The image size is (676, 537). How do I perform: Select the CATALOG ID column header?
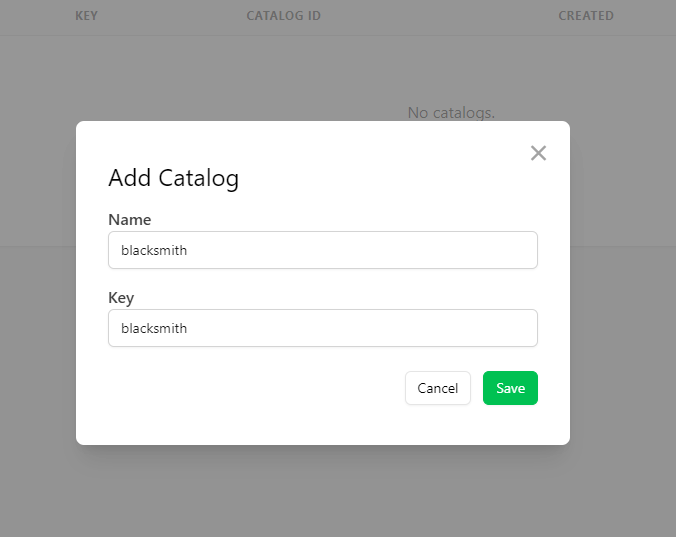[283, 16]
